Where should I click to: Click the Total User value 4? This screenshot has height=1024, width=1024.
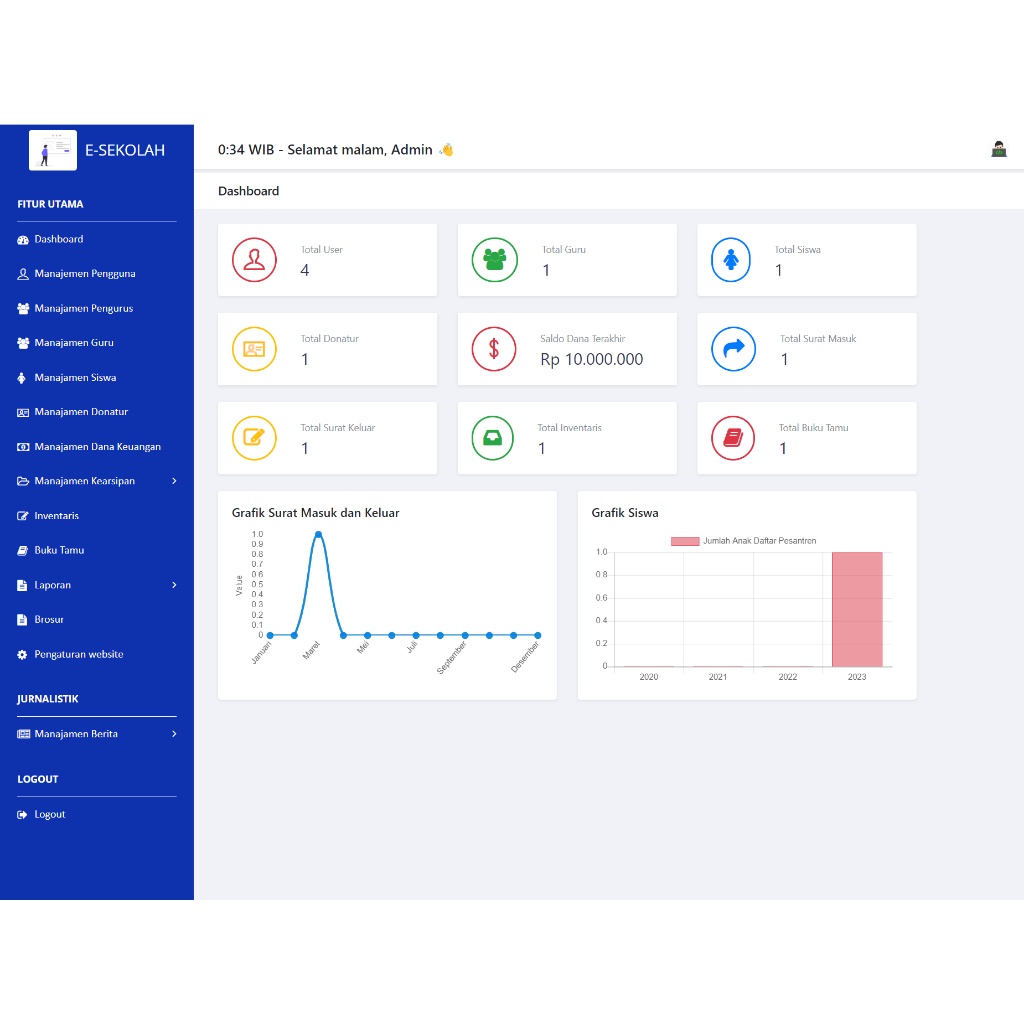coord(304,270)
